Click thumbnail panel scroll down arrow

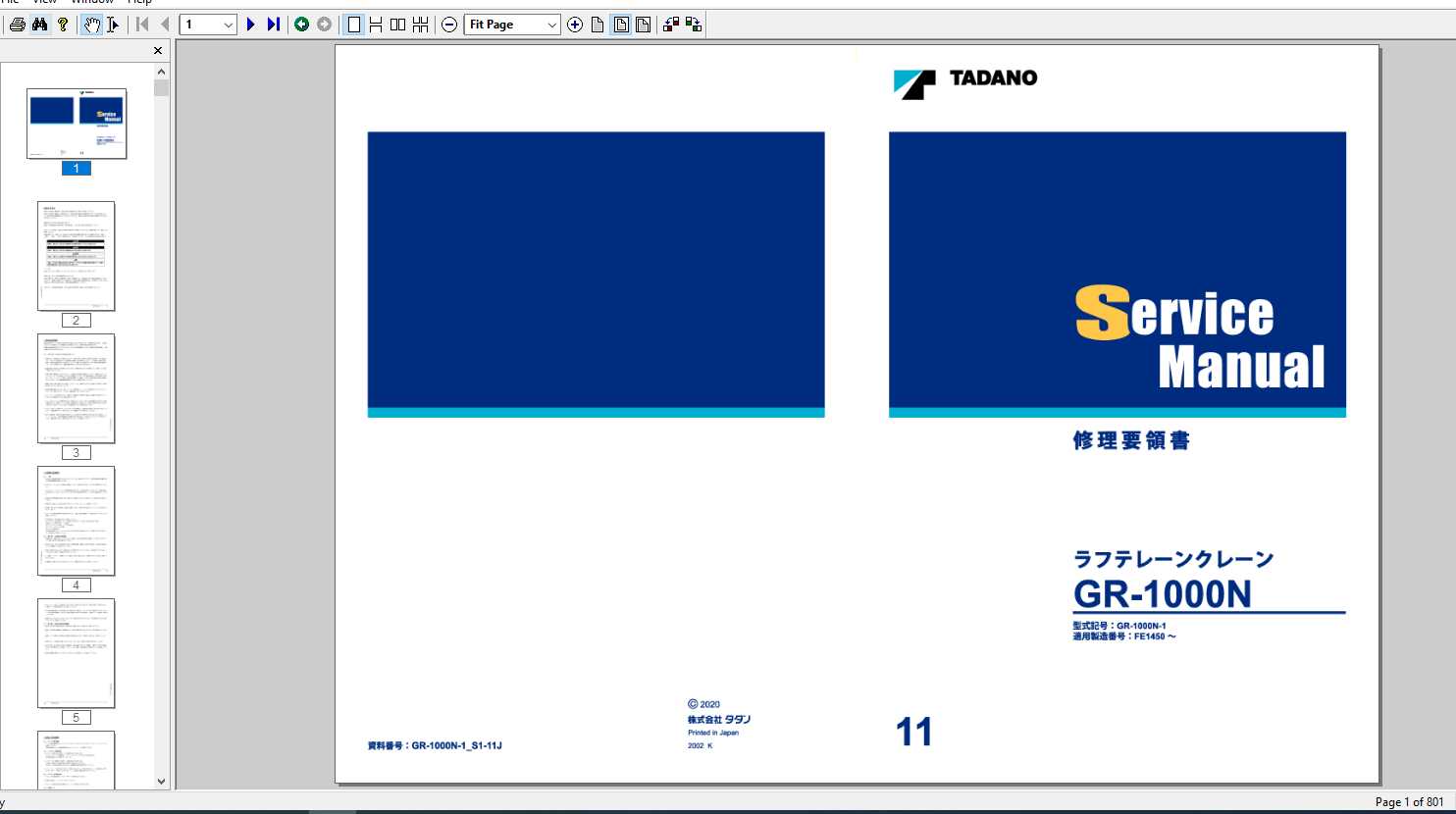(162, 782)
